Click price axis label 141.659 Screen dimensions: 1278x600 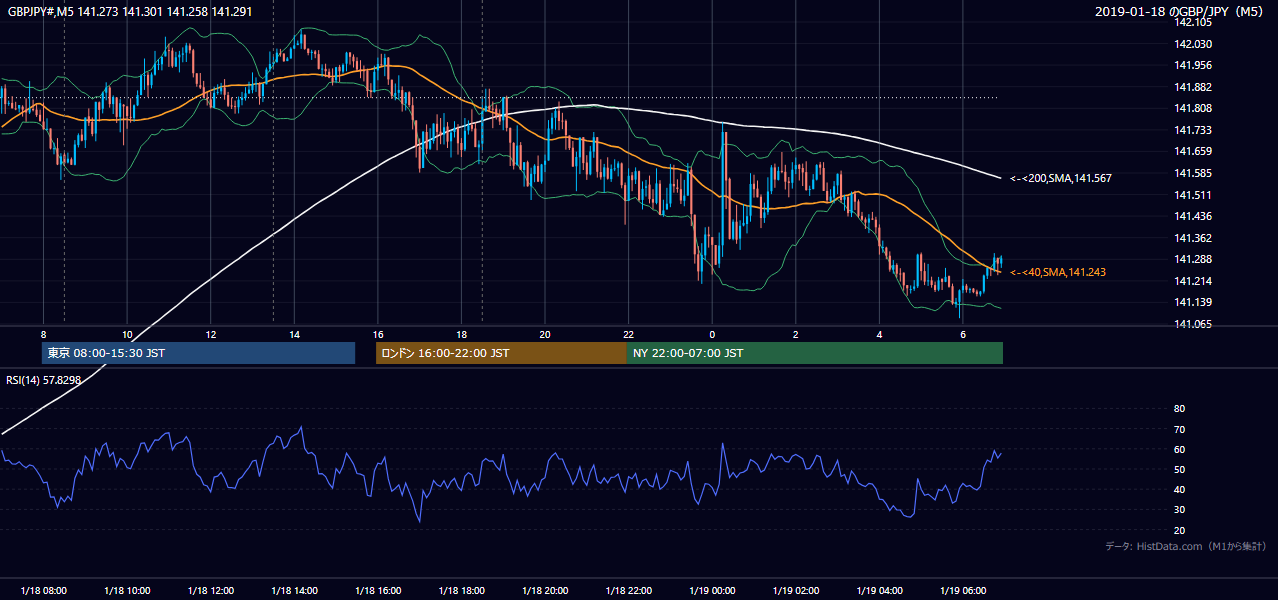pyautogui.click(x=1193, y=152)
